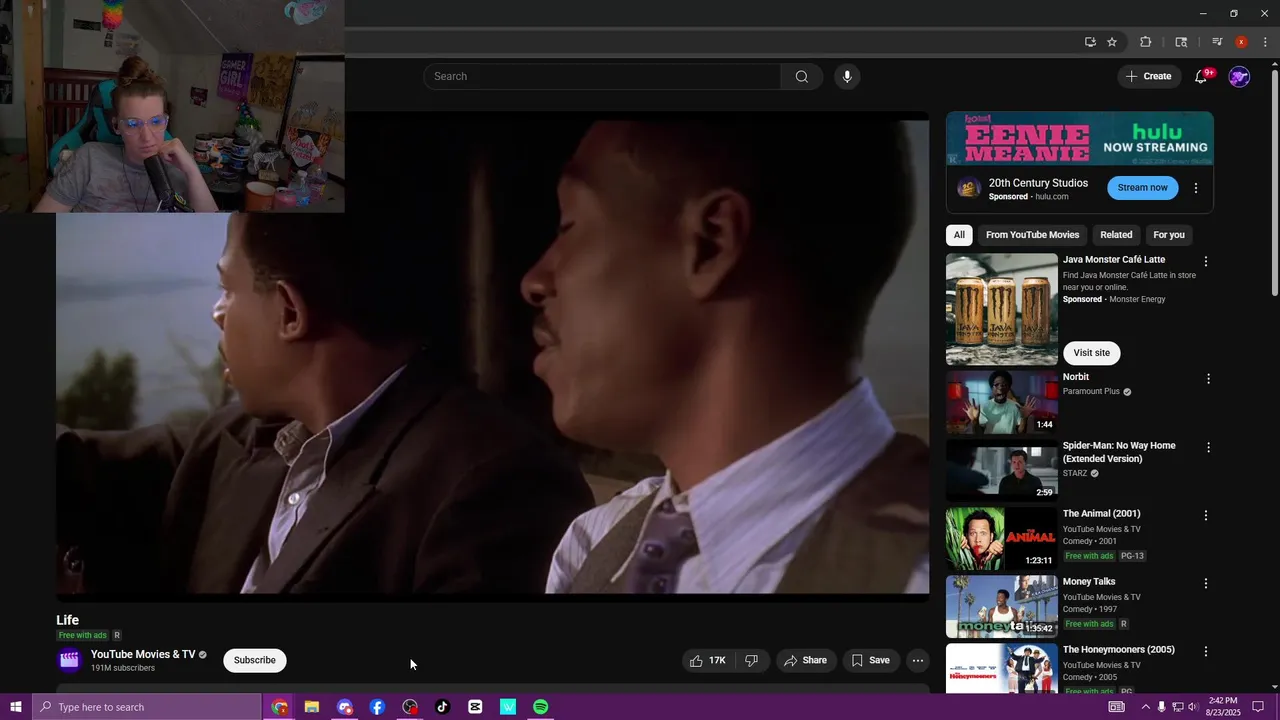Bookmark this page with the star icon
This screenshot has width=1280, height=720.
tap(1112, 42)
